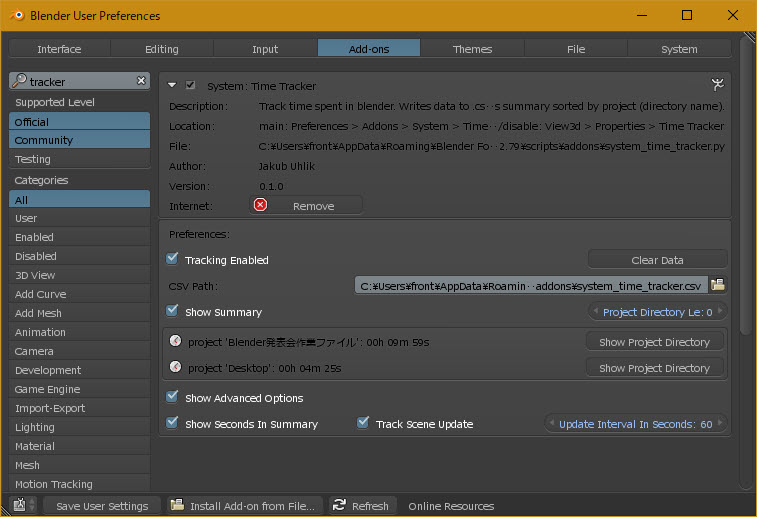Click the Clear Data button
The image size is (757, 517).
point(658,260)
